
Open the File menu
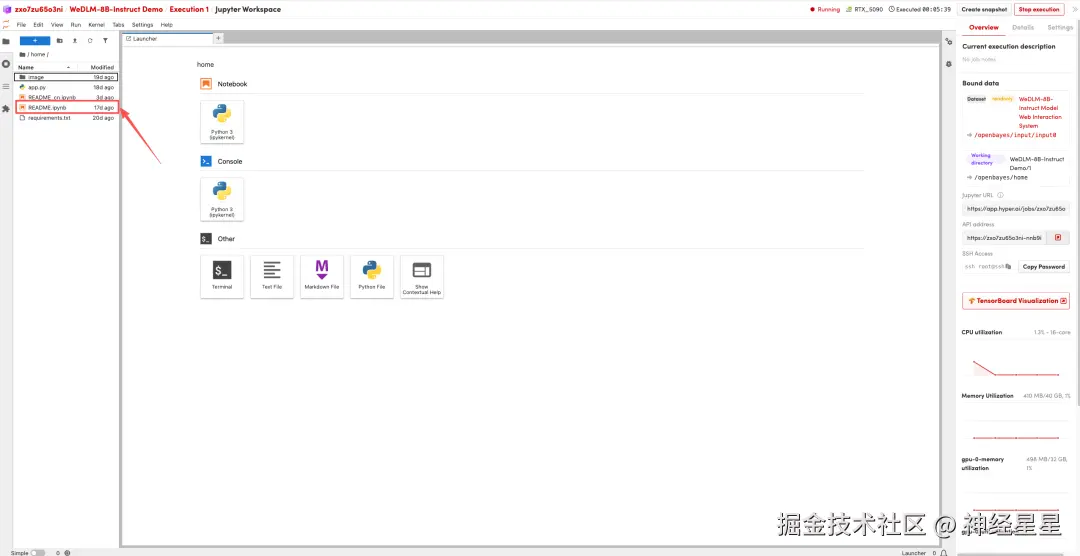(x=21, y=25)
